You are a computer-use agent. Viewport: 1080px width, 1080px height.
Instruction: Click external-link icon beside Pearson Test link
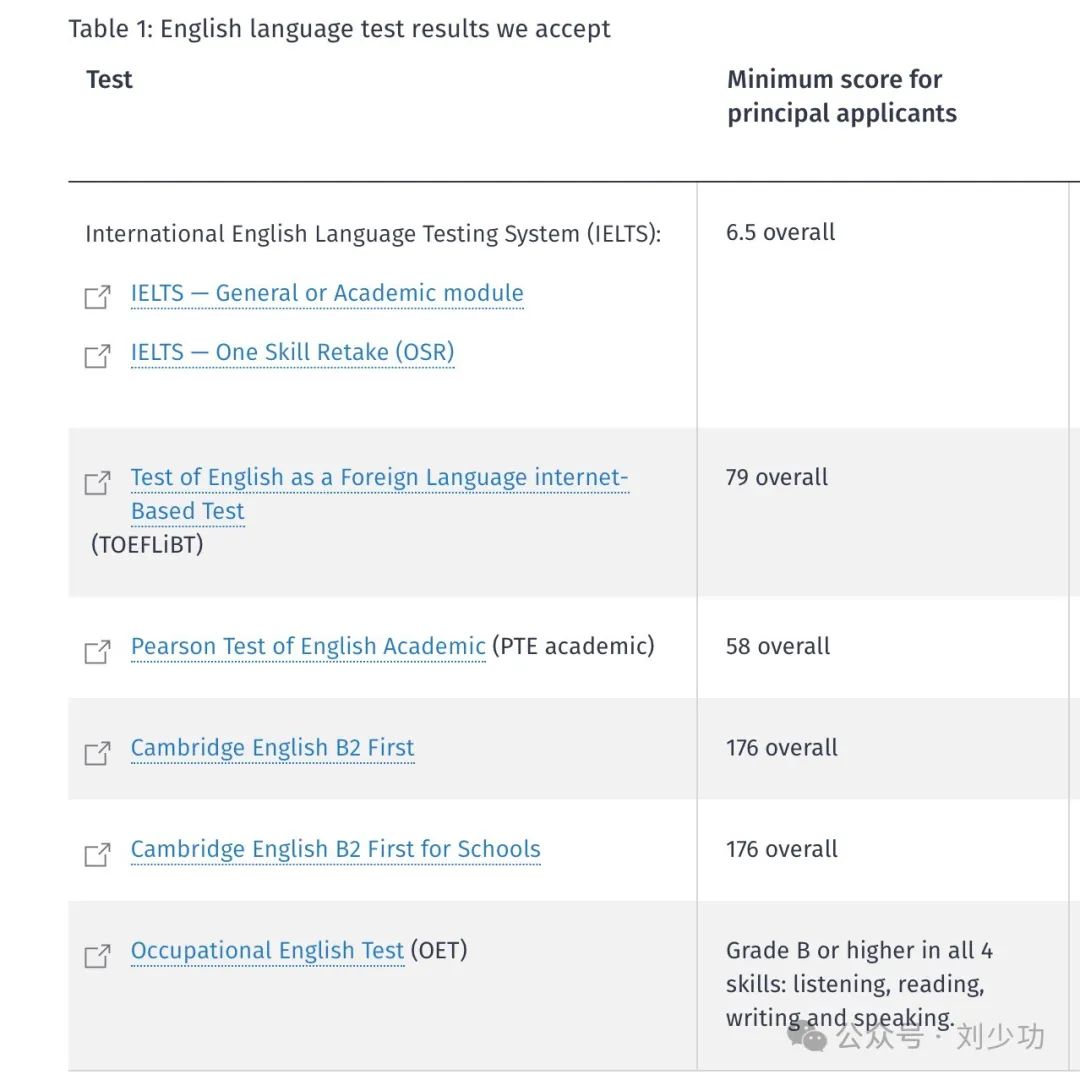97,651
